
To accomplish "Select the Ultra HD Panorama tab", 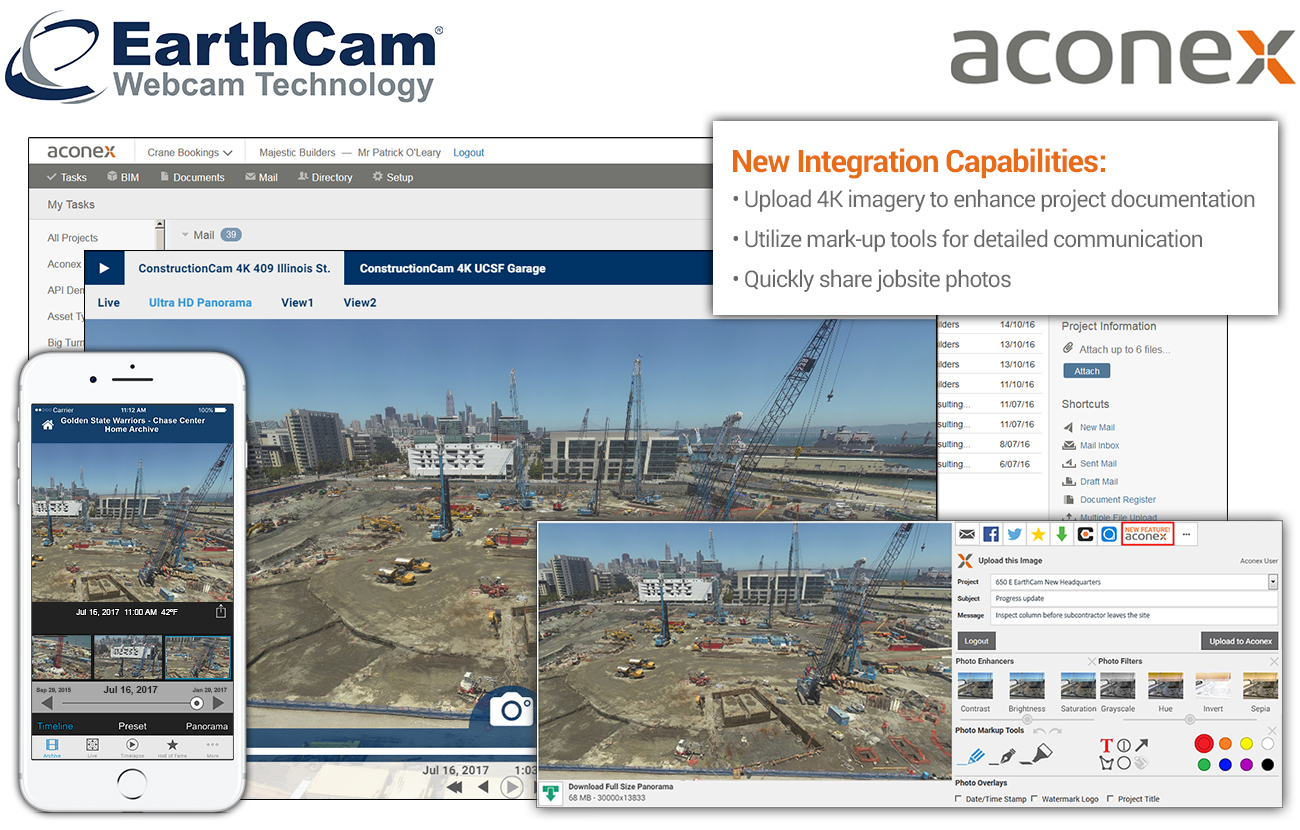I will (x=200, y=302).
